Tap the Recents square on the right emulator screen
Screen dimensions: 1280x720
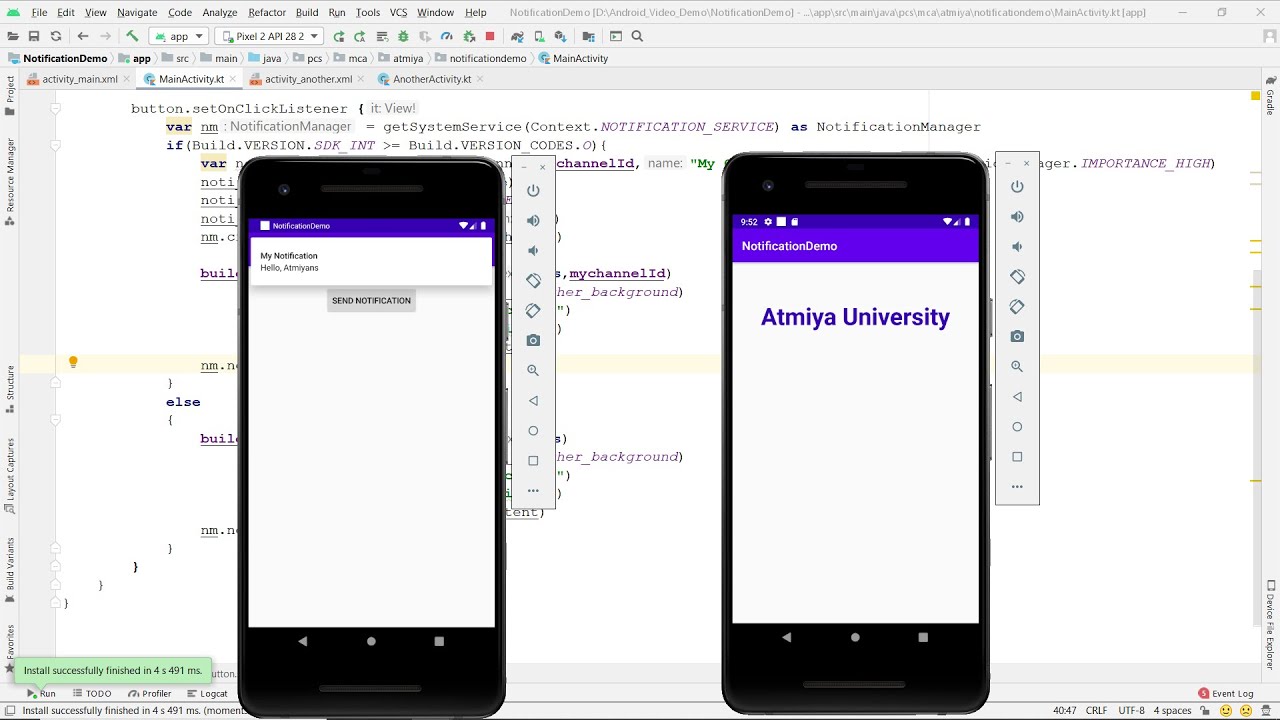pos(923,637)
